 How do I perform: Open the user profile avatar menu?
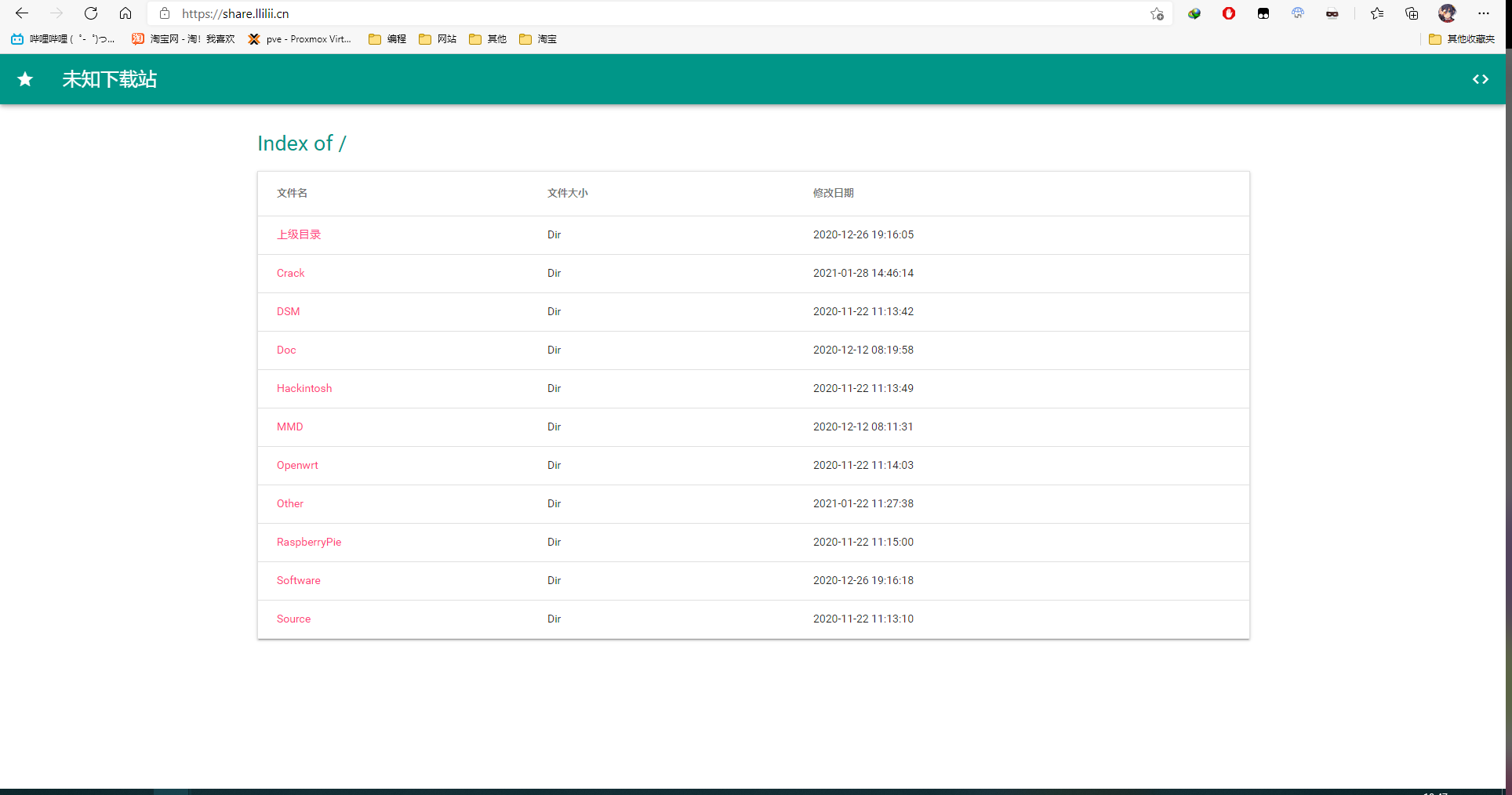click(x=1447, y=13)
